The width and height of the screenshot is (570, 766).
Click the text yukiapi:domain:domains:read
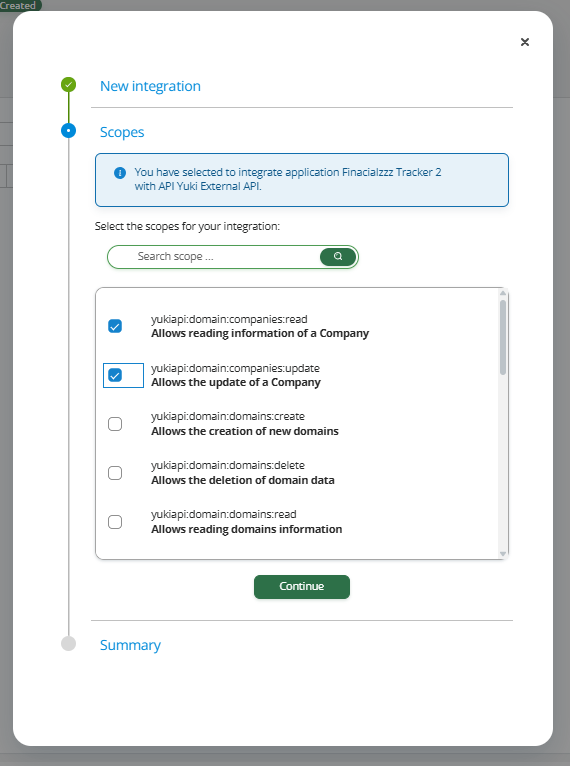[224, 514]
